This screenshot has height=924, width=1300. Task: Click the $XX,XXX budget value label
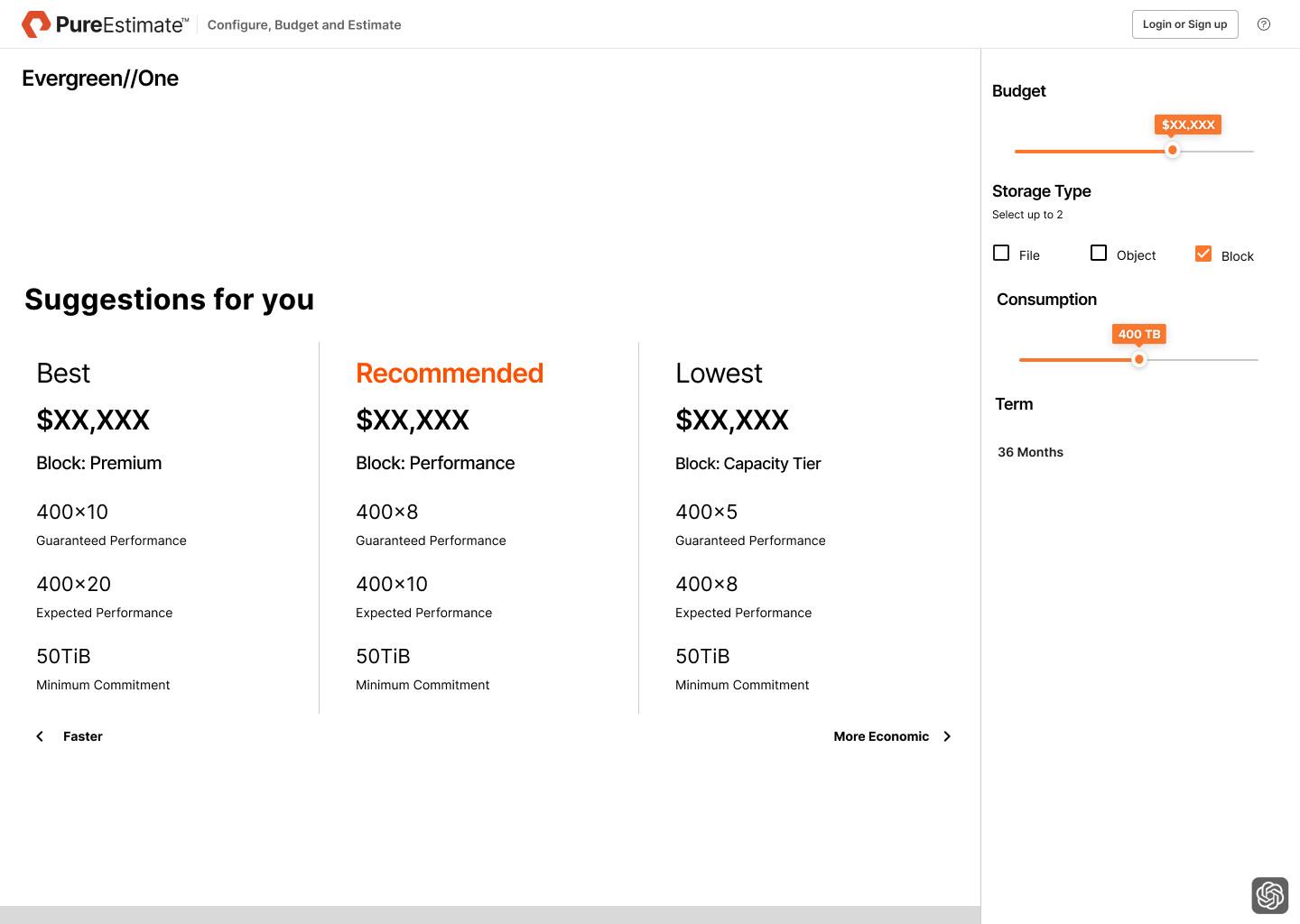[1188, 125]
